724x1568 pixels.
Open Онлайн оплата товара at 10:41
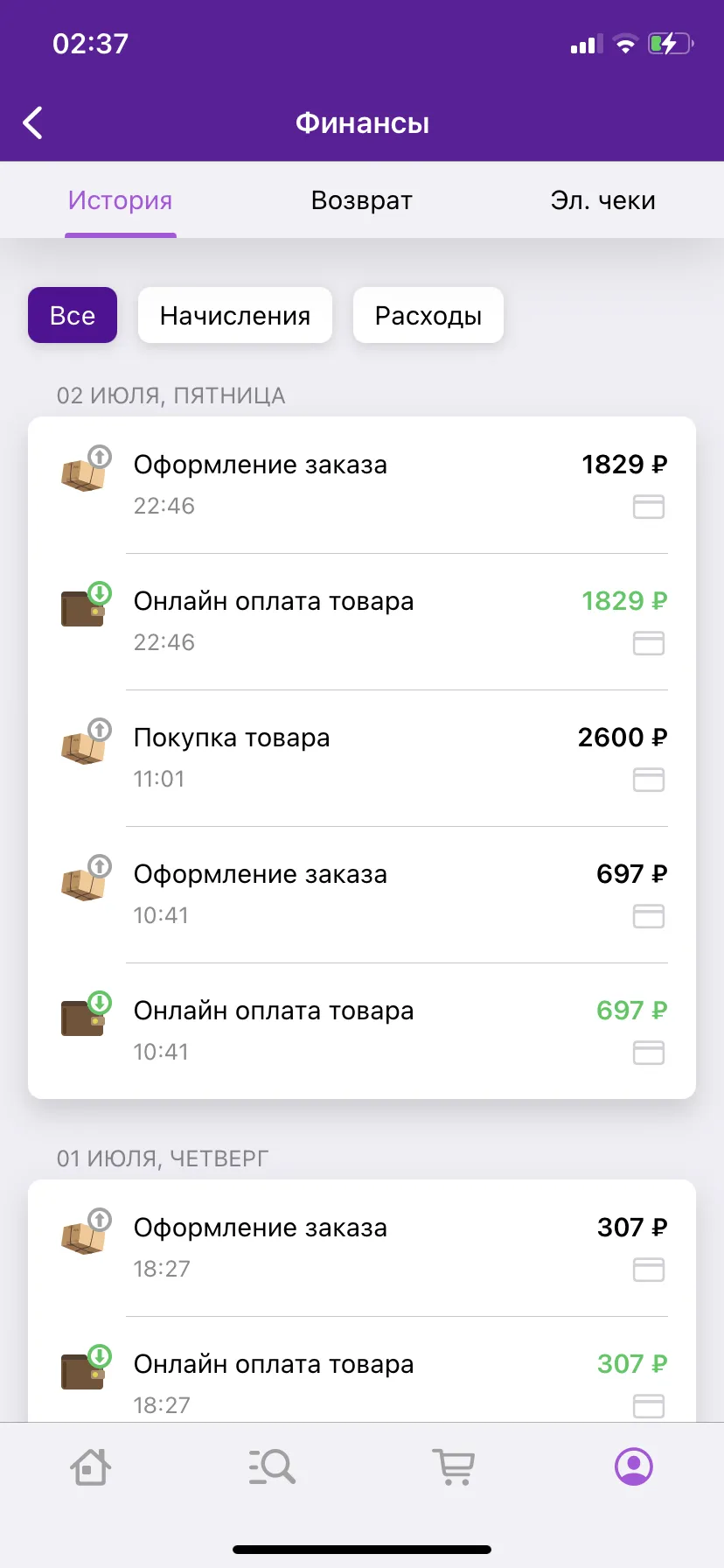362,1031
